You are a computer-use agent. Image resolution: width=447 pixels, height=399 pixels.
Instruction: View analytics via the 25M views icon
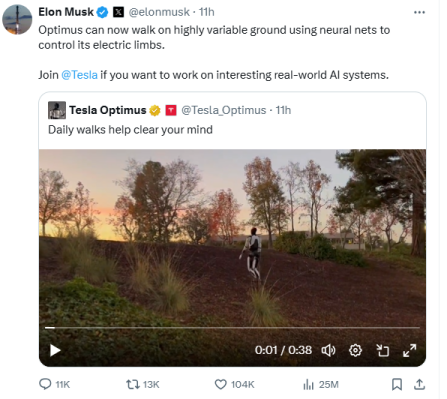tap(308, 384)
